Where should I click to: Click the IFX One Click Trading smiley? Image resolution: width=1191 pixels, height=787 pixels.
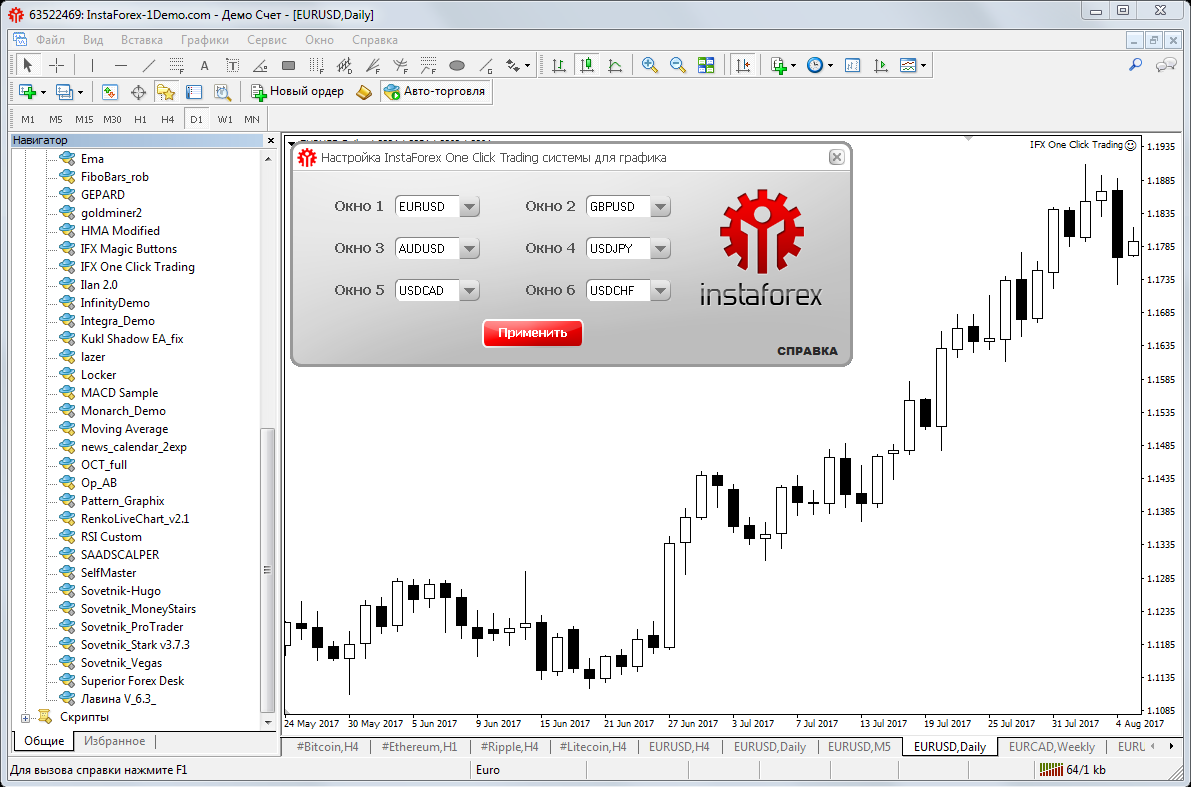point(1130,145)
